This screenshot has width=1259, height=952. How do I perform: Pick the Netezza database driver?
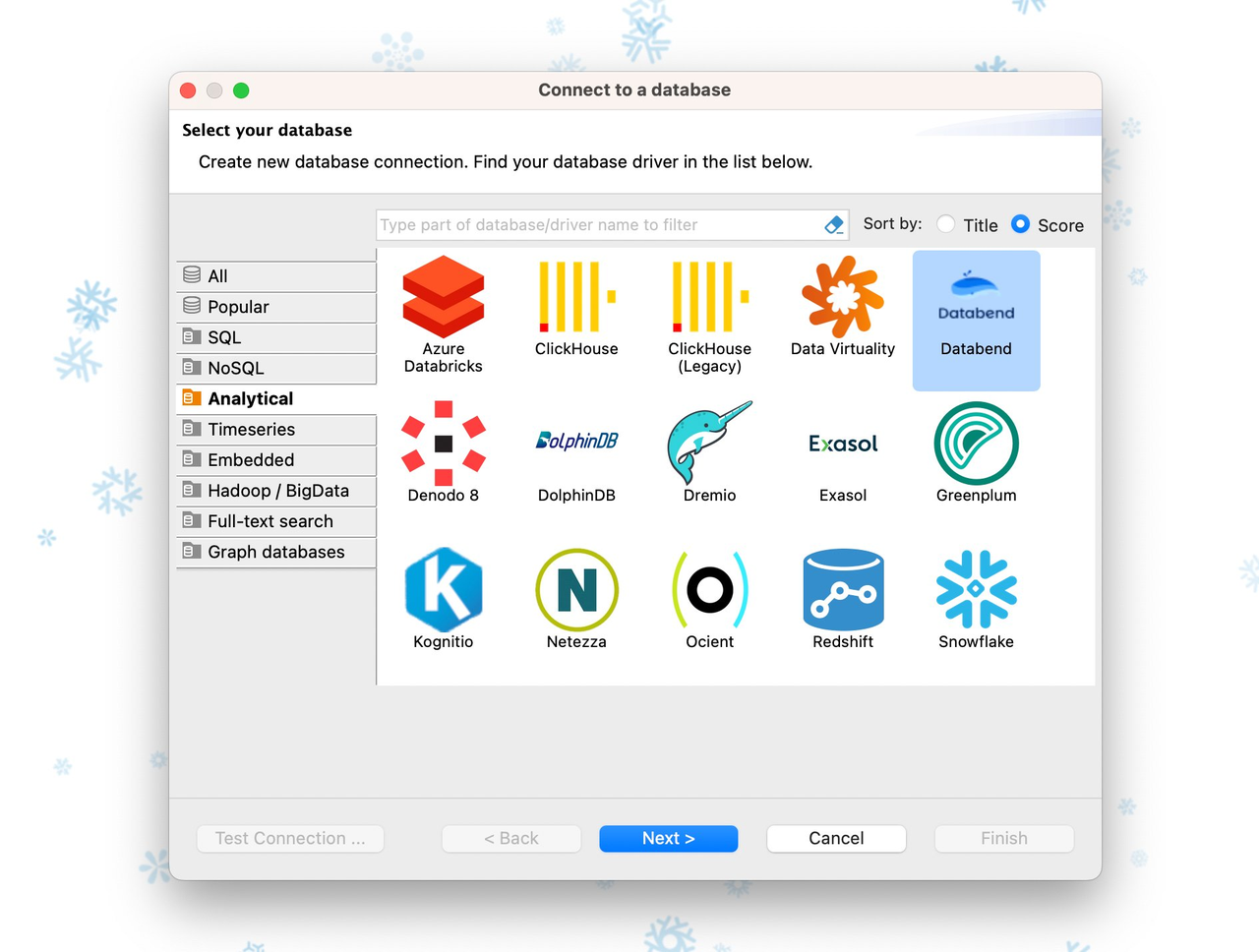576,589
